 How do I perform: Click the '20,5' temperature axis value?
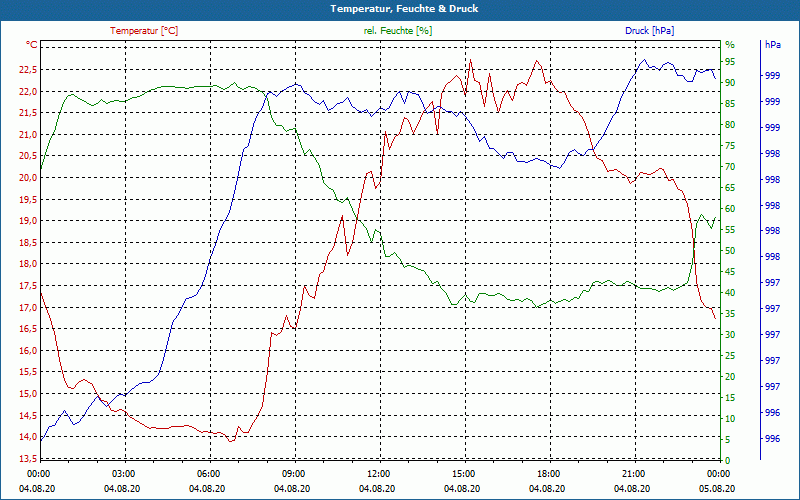click(28, 156)
